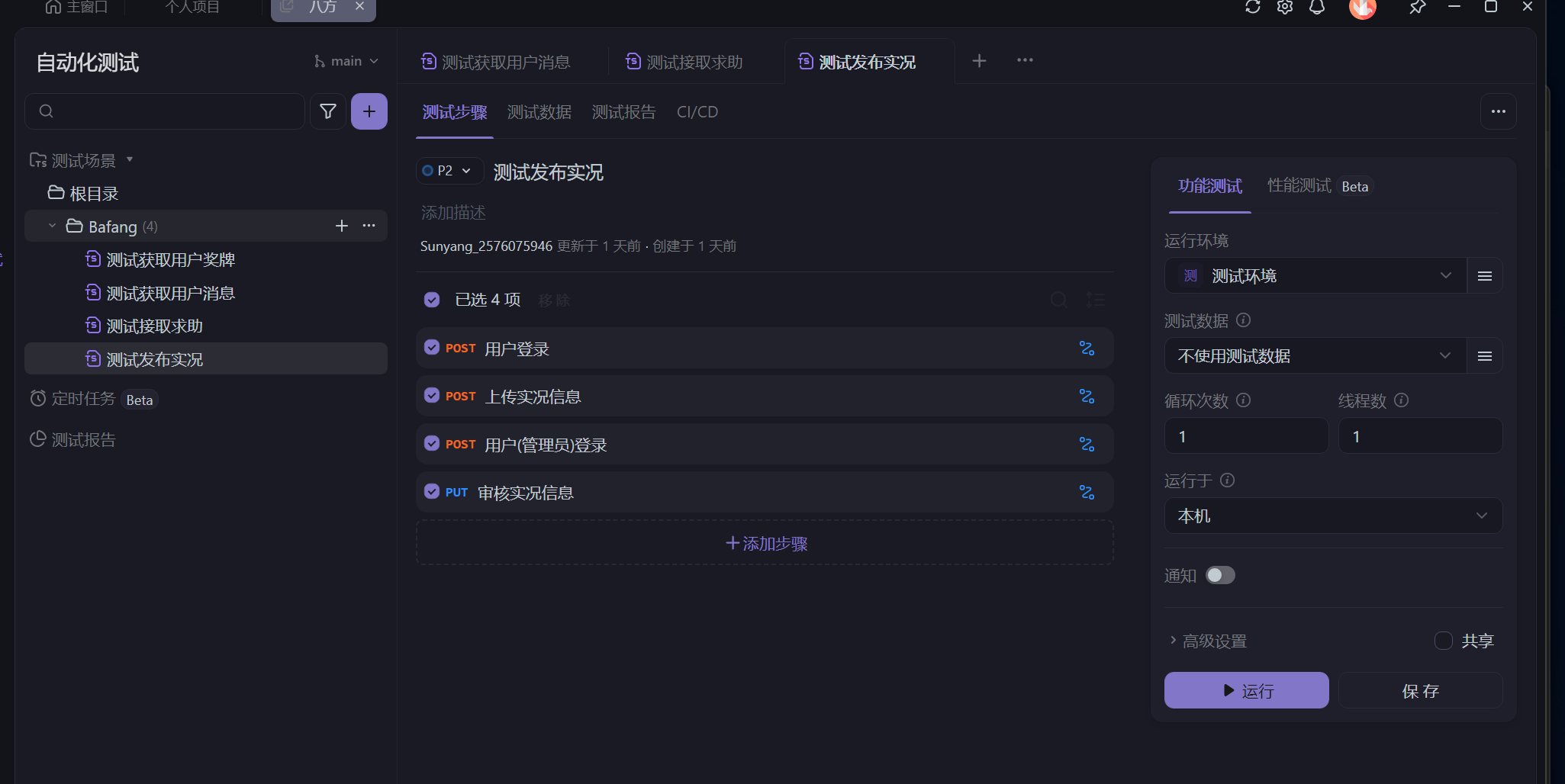Viewport: 1565px width, 784px height.
Task: Click the more options icon on Bafang folder
Action: coord(369,226)
